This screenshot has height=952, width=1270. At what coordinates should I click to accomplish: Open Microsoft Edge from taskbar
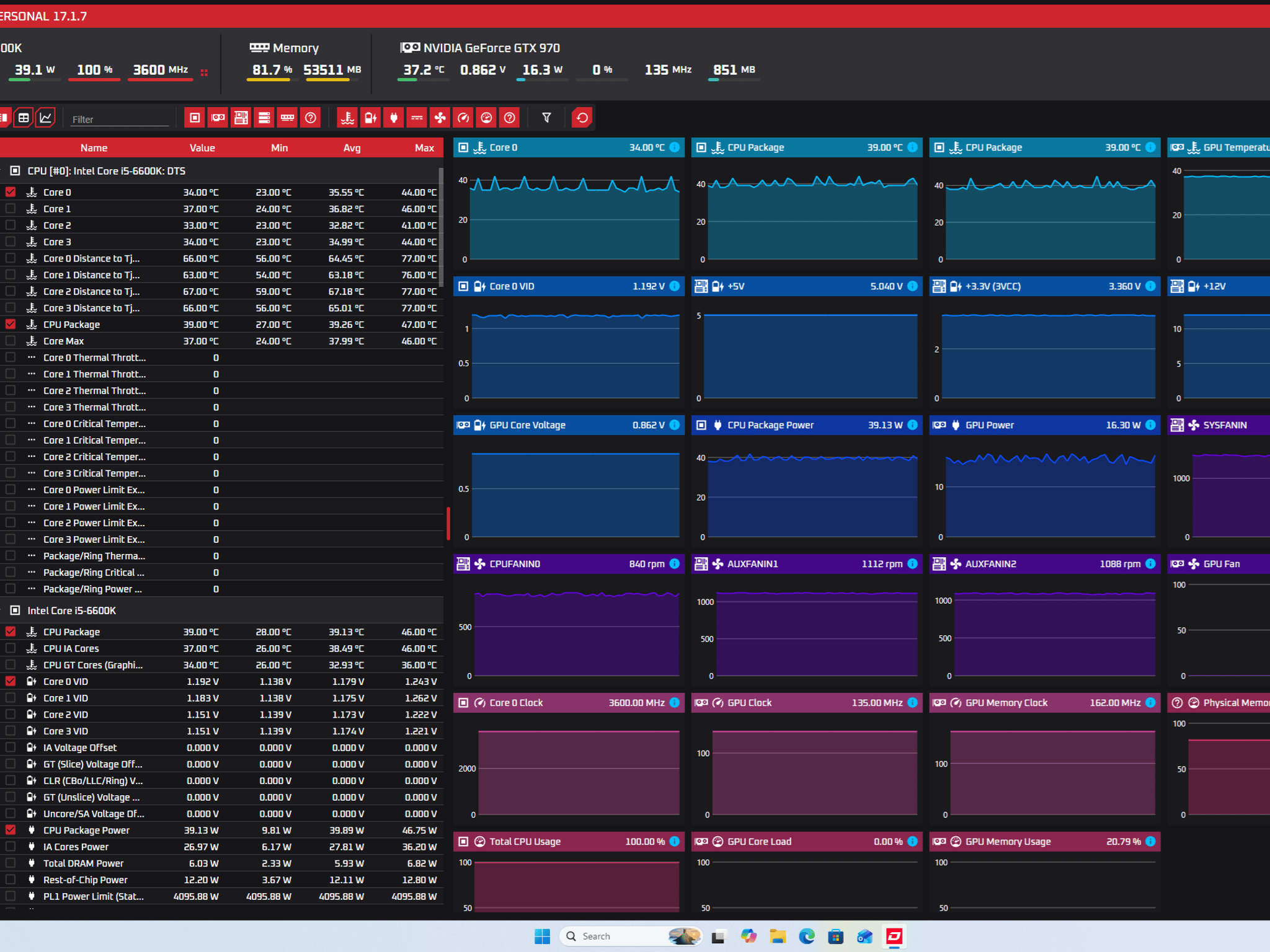click(807, 937)
